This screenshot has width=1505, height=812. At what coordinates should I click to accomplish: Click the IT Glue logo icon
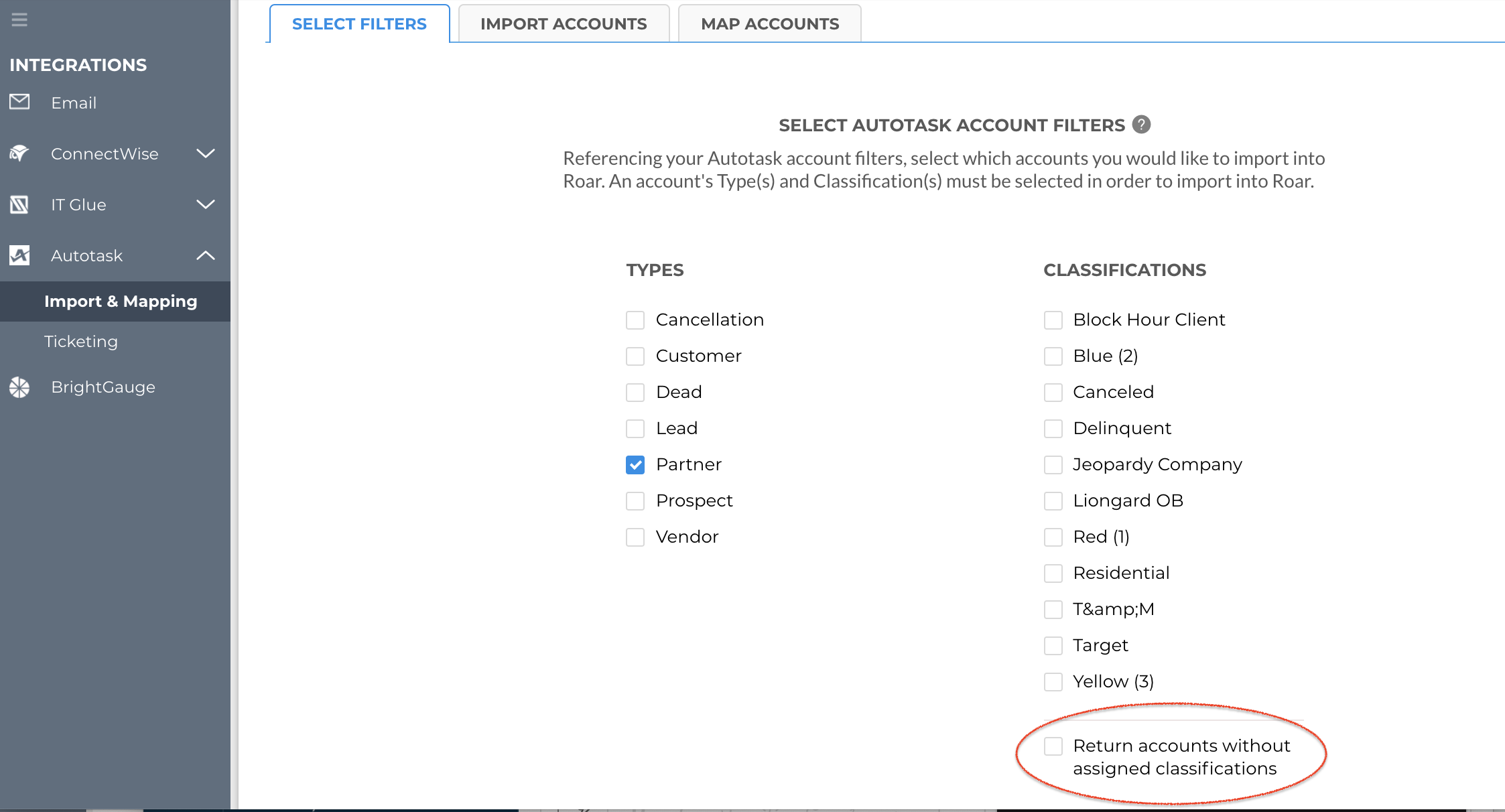19,204
